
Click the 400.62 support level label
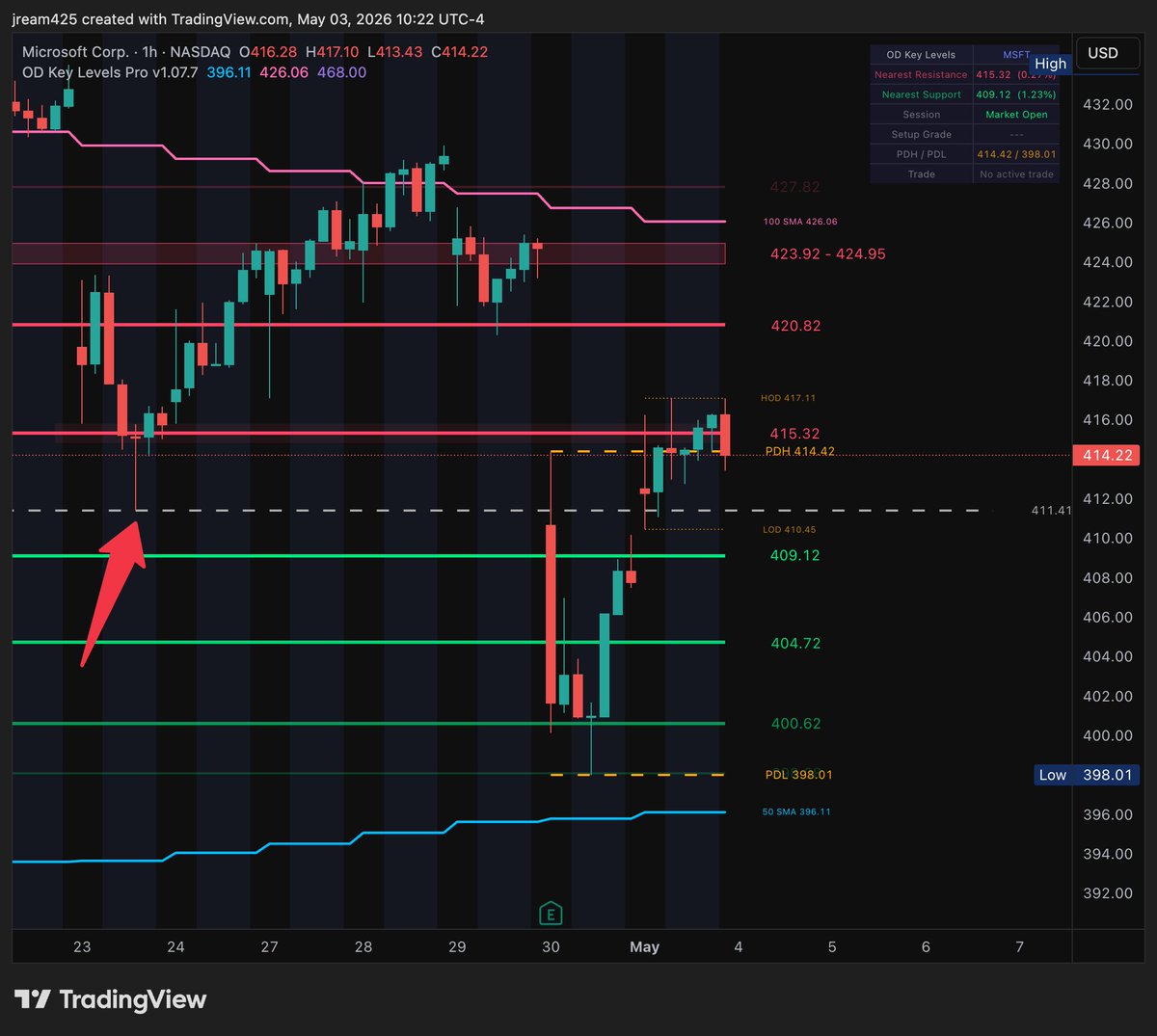pyautogui.click(x=796, y=724)
